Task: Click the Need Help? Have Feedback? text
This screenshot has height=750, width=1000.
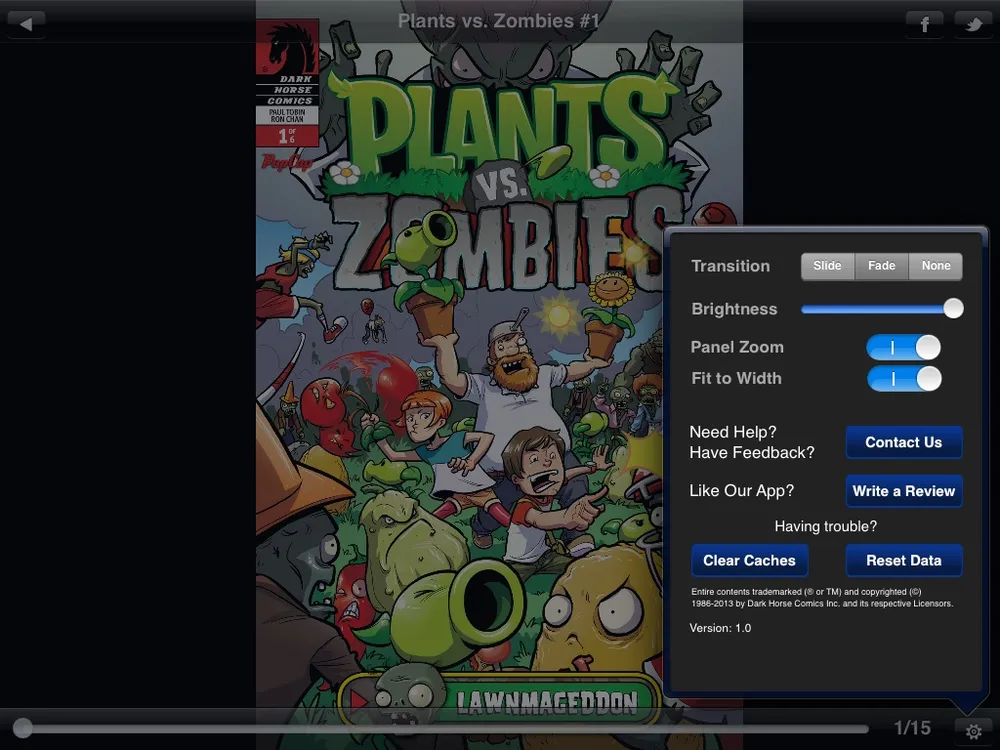Action: tap(752, 442)
